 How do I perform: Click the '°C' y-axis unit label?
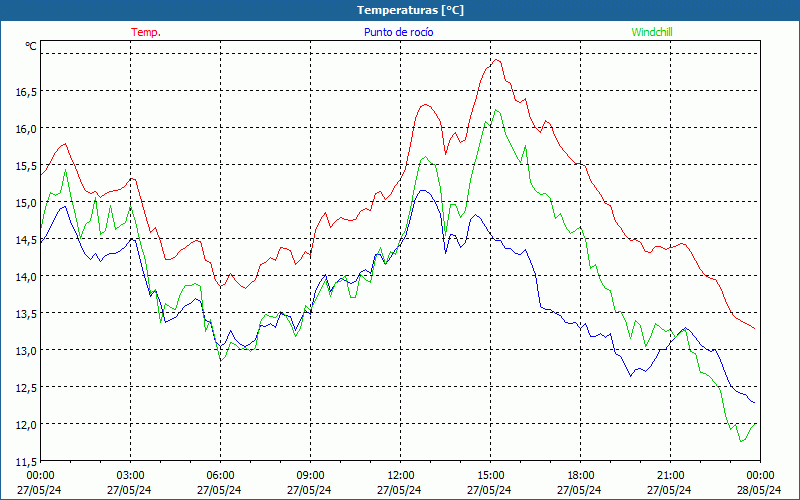(31, 46)
